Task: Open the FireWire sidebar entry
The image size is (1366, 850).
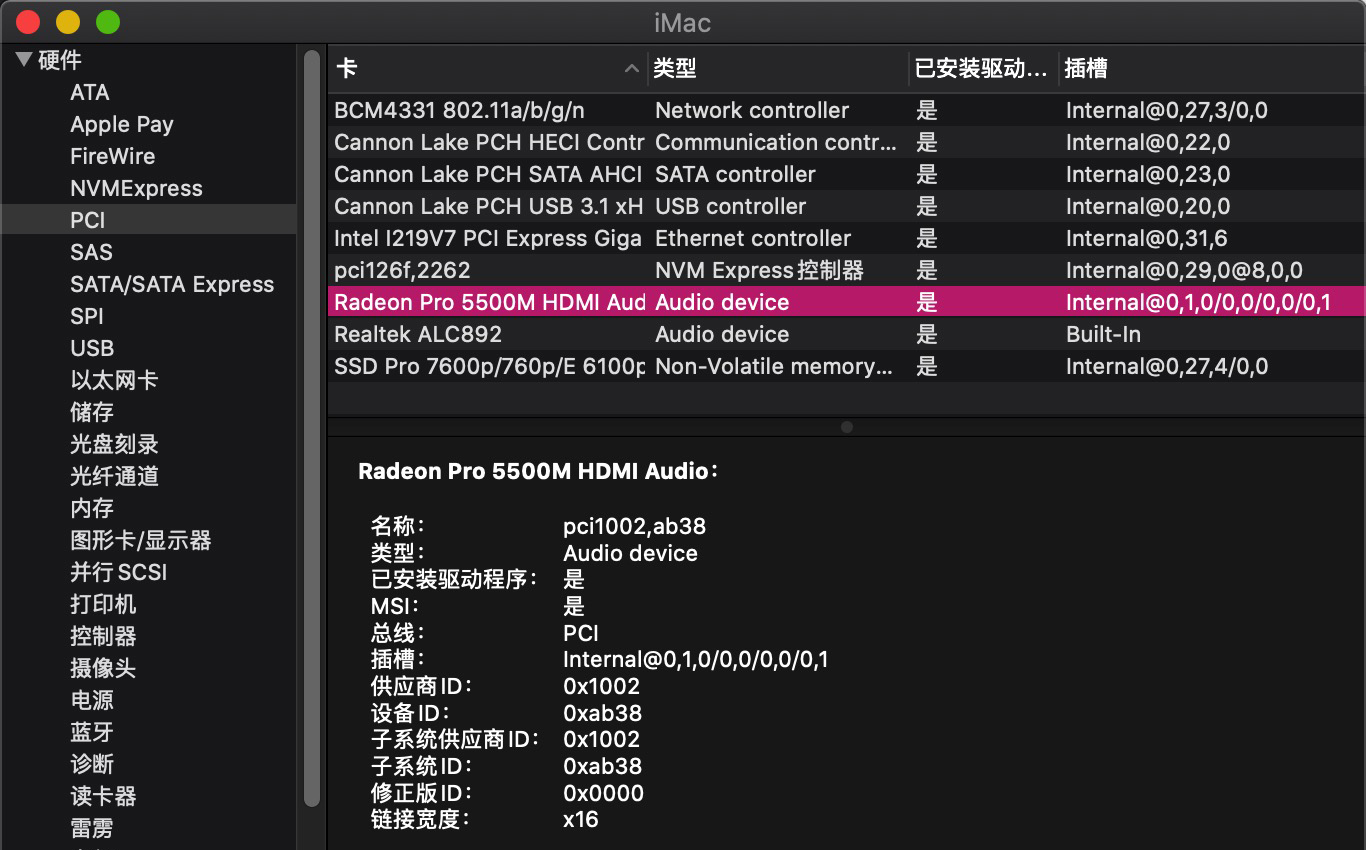Action: [113, 156]
